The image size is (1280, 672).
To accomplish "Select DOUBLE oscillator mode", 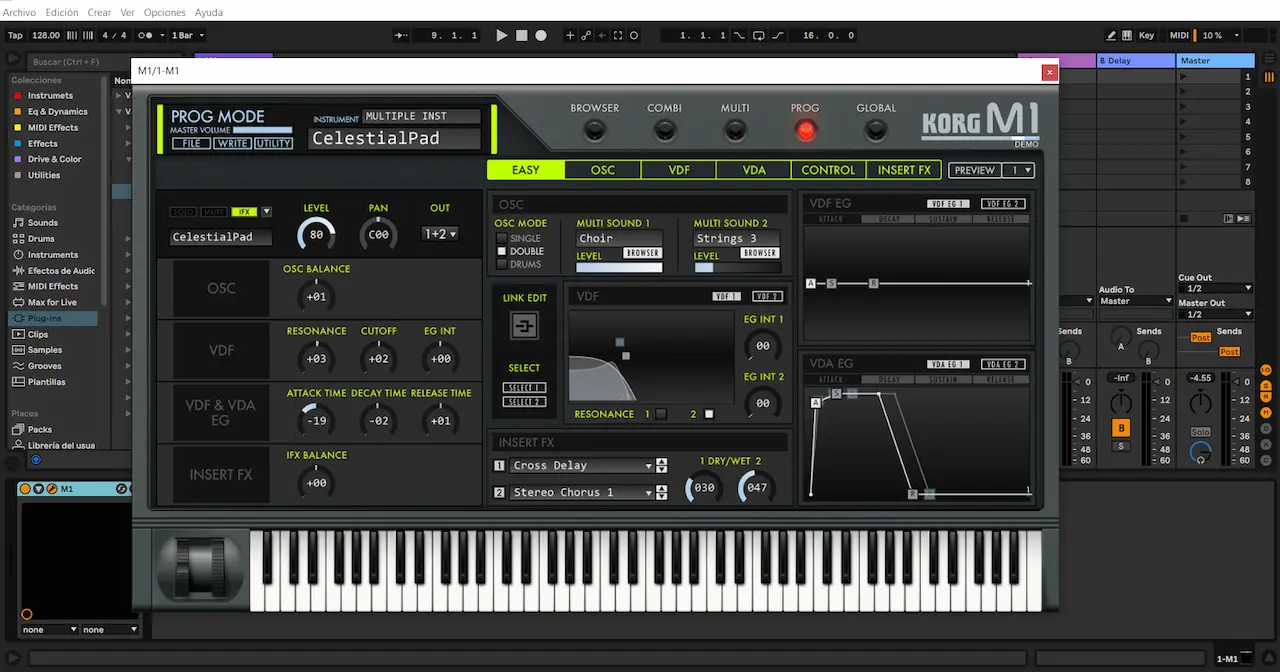I will (x=502, y=251).
